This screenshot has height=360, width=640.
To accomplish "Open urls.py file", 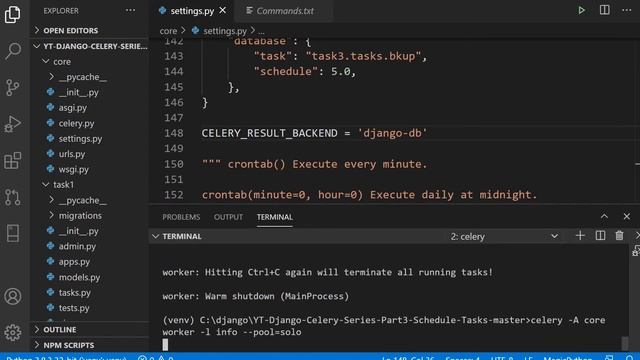I will tap(72, 154).
